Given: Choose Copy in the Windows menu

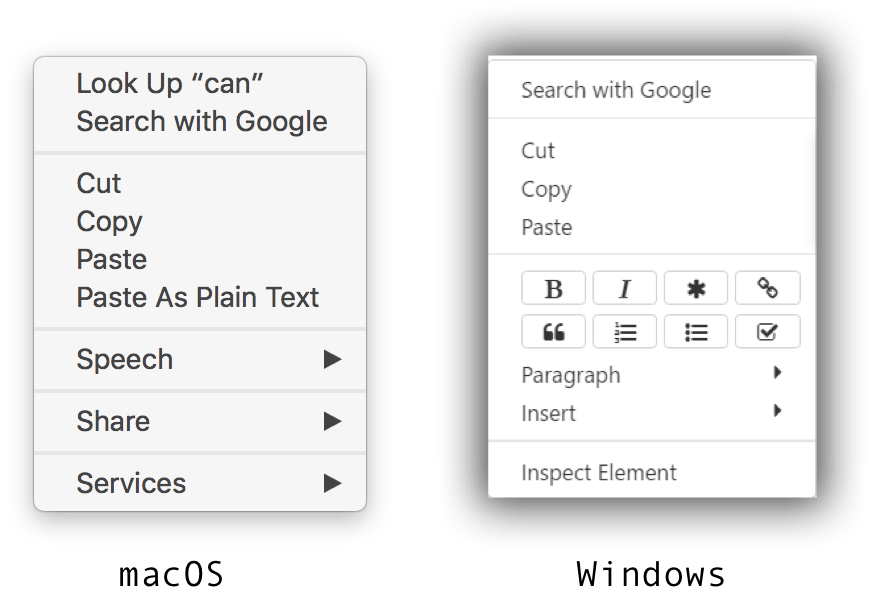Looking at the screenshot, I should (546, 189).
